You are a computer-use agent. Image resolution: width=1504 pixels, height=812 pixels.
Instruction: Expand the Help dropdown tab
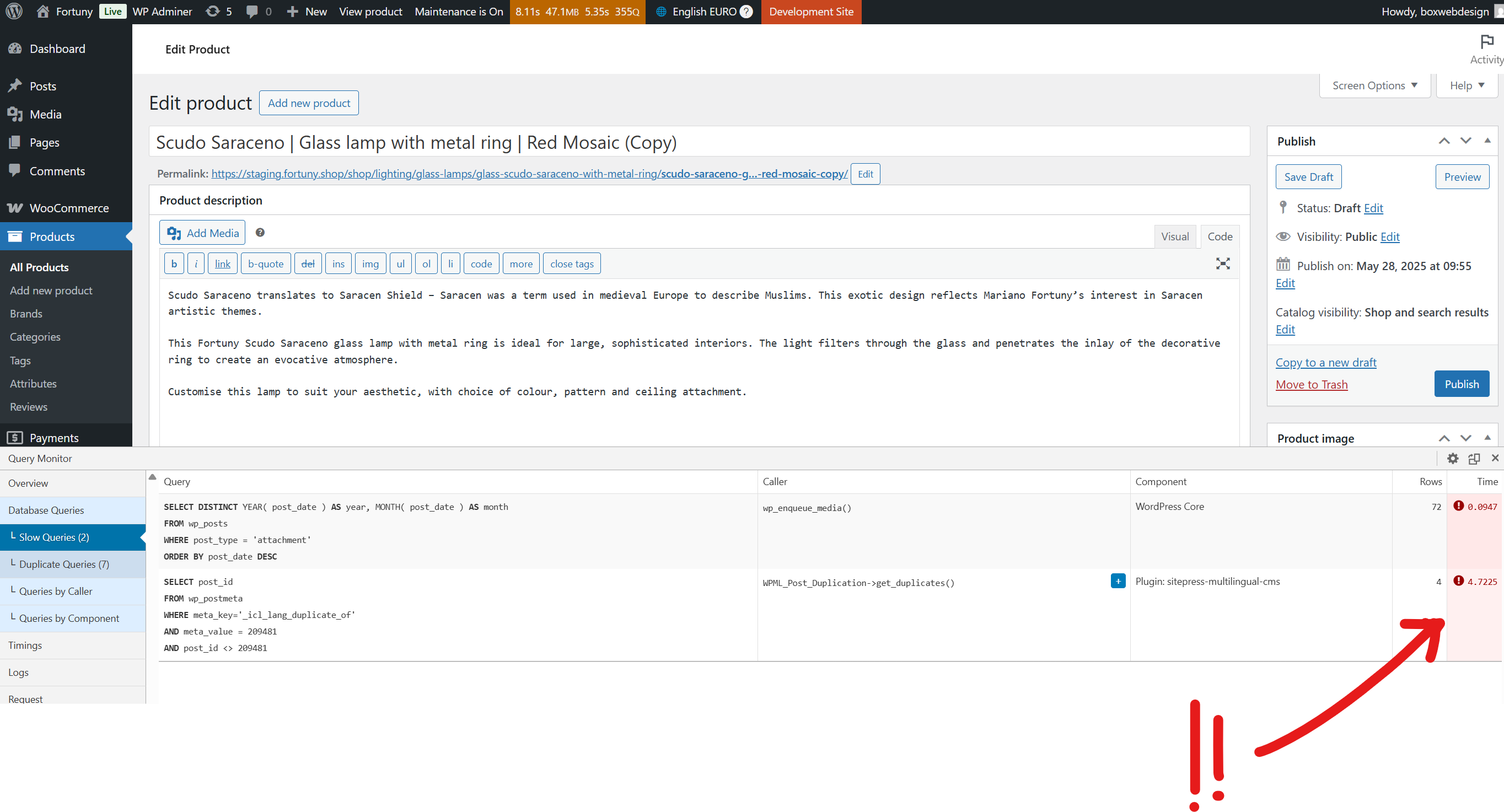1467,85
